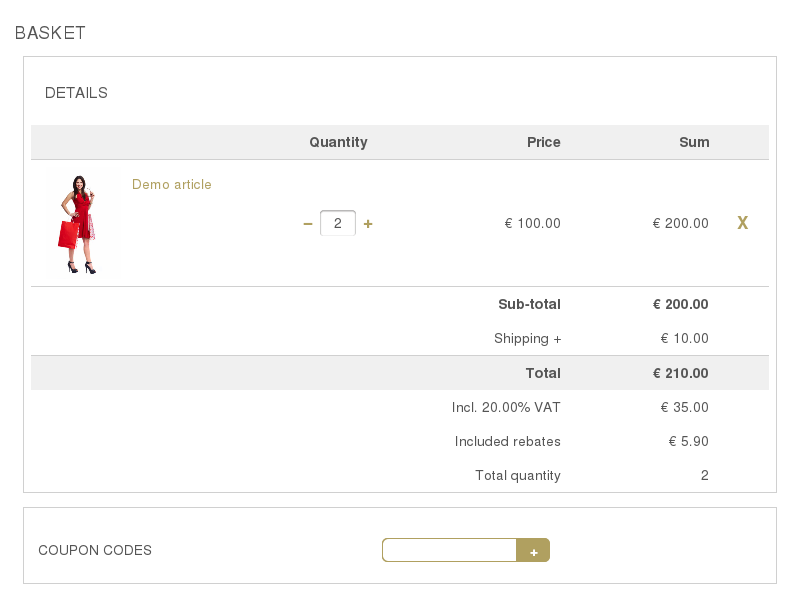This screenshot has height=600, width=800.
Task: Open the Demo article link
Action: click(171, 184)
